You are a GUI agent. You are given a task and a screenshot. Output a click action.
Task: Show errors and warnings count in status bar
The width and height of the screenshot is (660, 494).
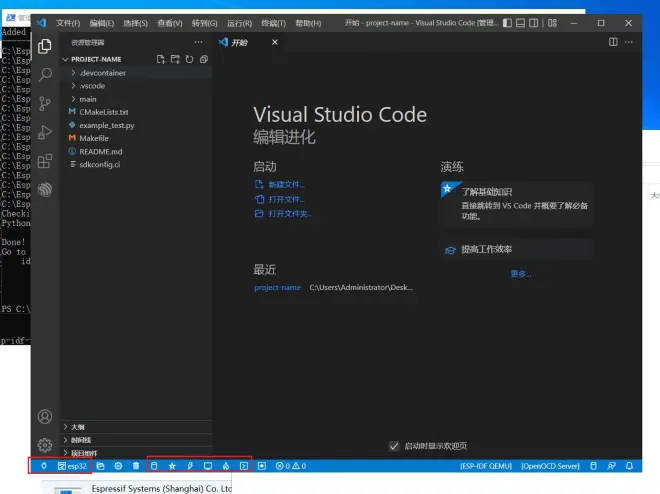coord(290,466)
